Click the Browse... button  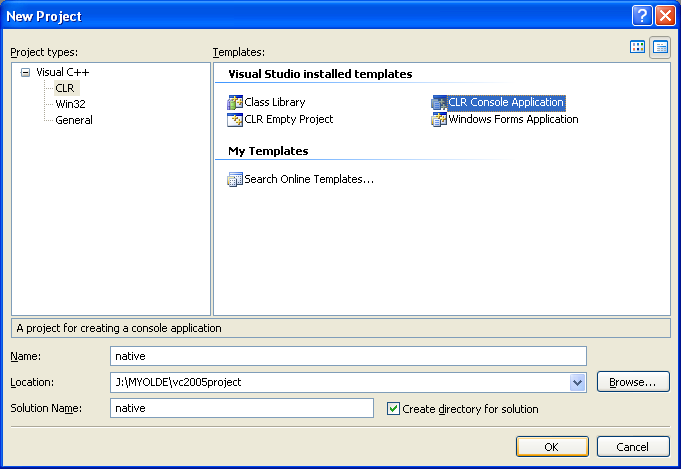click(x=633, y=382)
